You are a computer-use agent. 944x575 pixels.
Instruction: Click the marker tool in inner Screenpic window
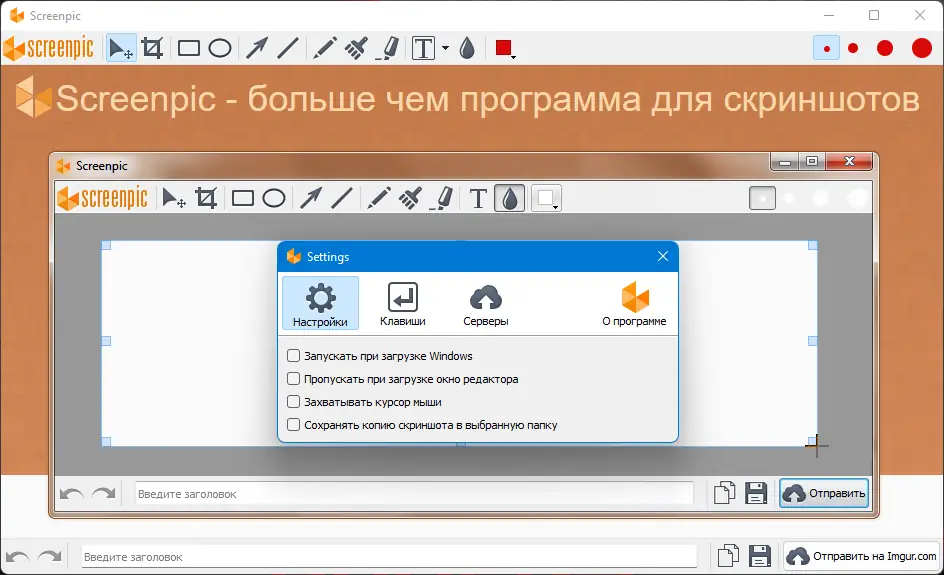(442, 198)
